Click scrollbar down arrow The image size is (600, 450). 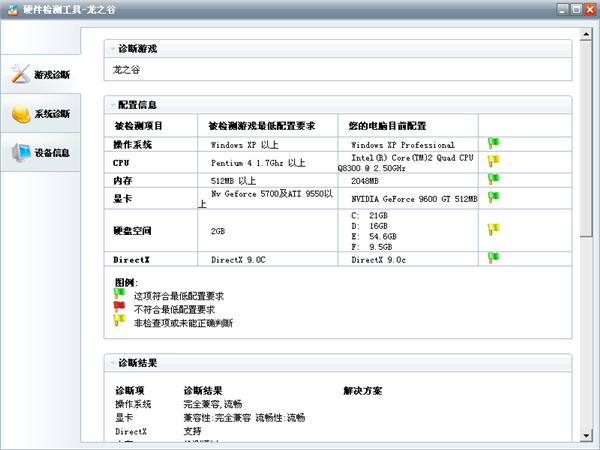[586, 435]
